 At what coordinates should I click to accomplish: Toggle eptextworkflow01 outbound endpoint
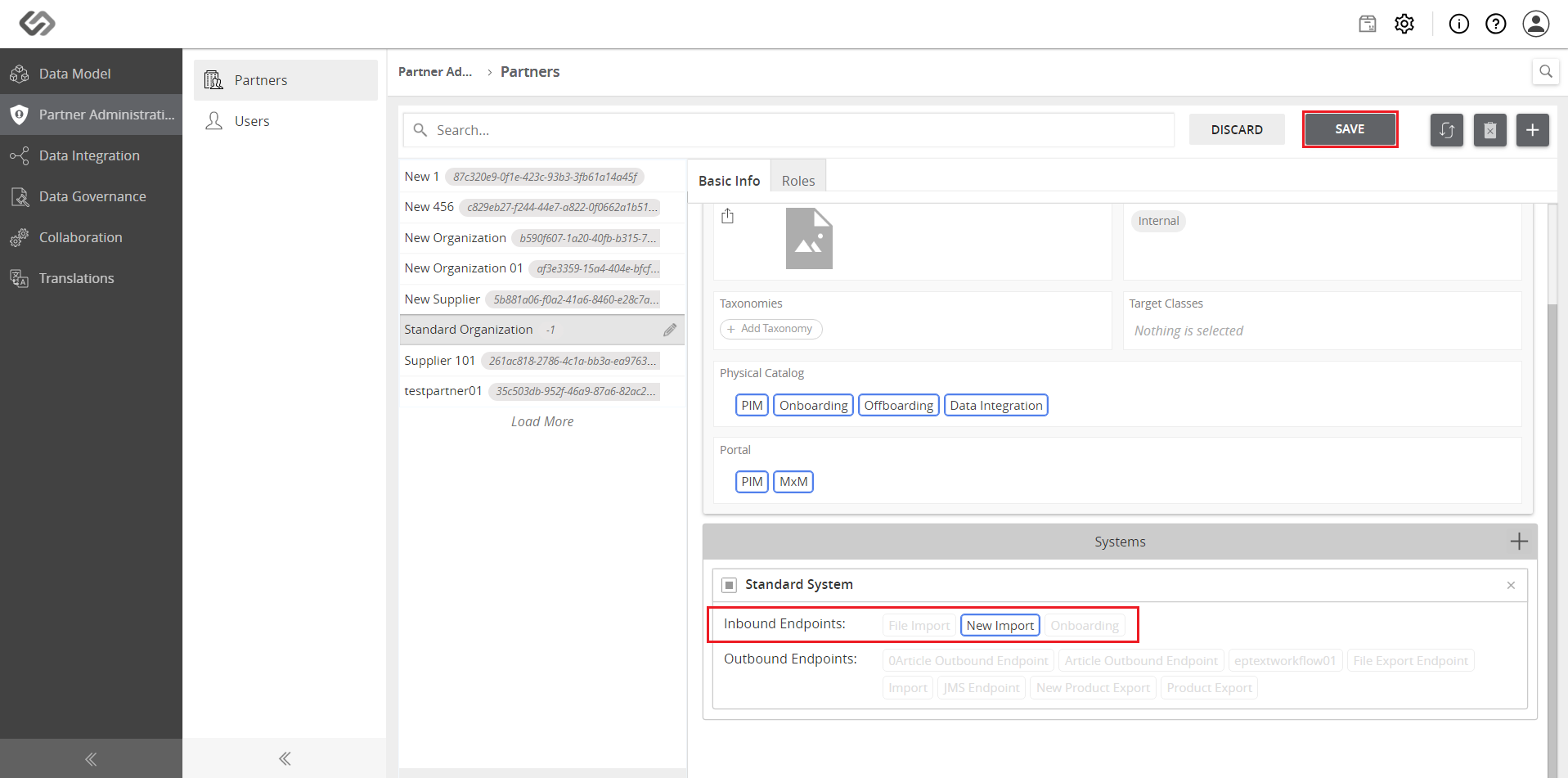(1285, 661)
